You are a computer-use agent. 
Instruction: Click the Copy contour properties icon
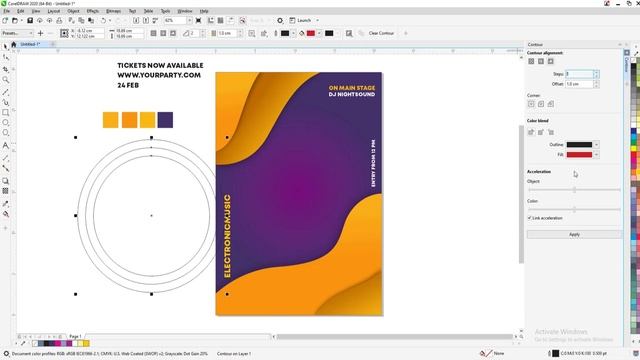point(349,33)
